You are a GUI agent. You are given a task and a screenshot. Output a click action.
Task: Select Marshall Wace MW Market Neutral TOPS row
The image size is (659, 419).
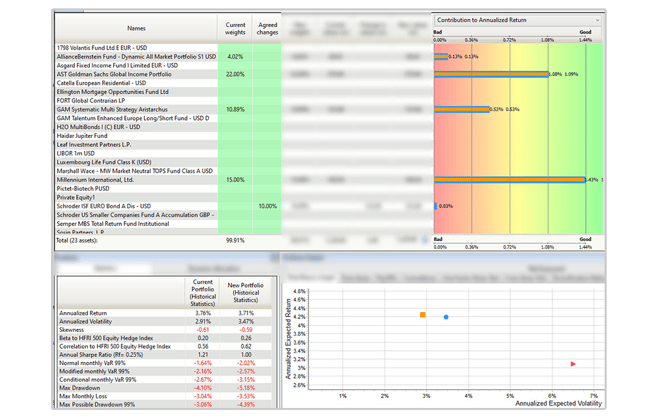pos(135,171)
